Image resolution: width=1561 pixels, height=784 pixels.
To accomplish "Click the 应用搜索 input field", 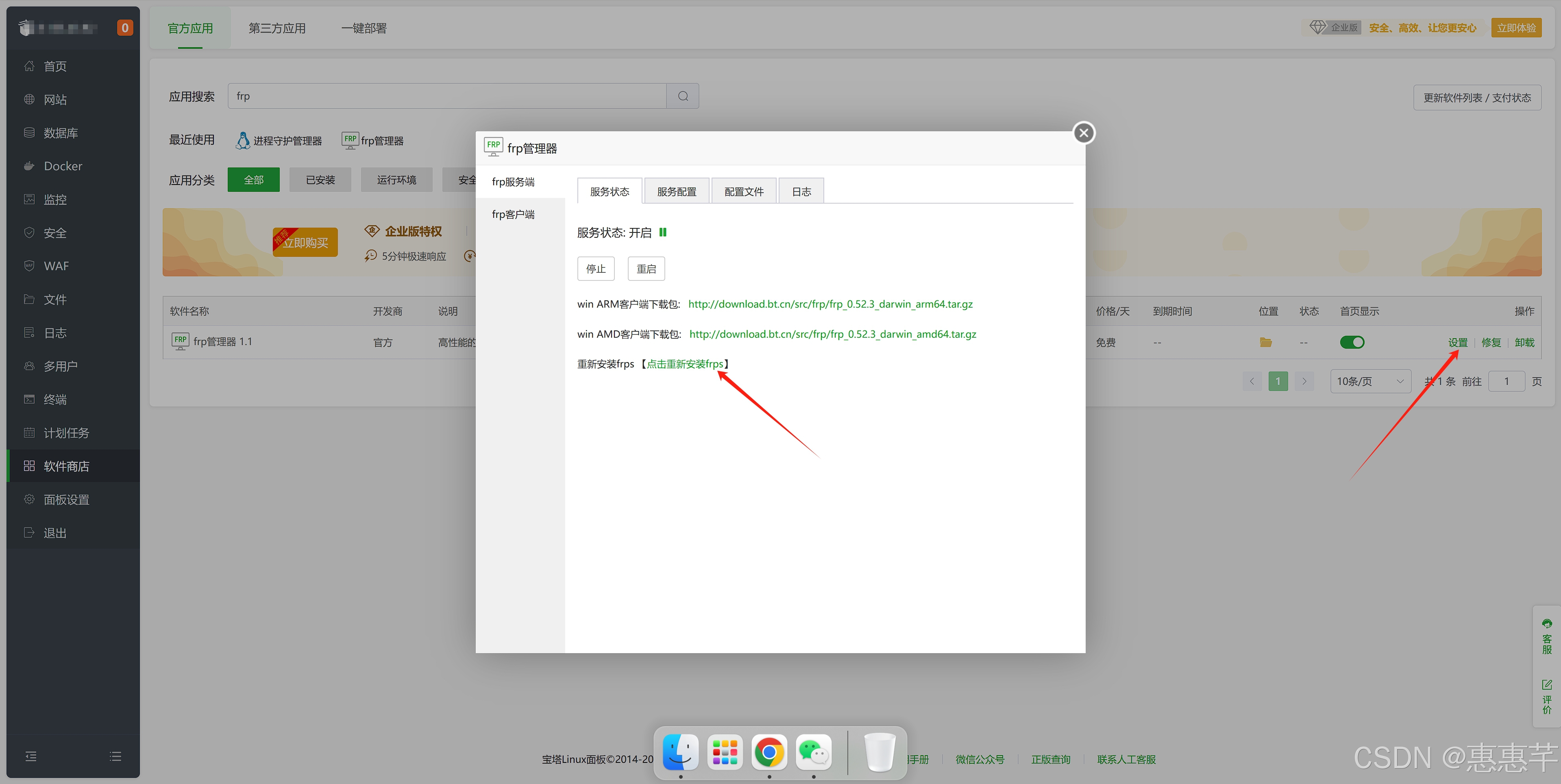I will coord(446,96).
